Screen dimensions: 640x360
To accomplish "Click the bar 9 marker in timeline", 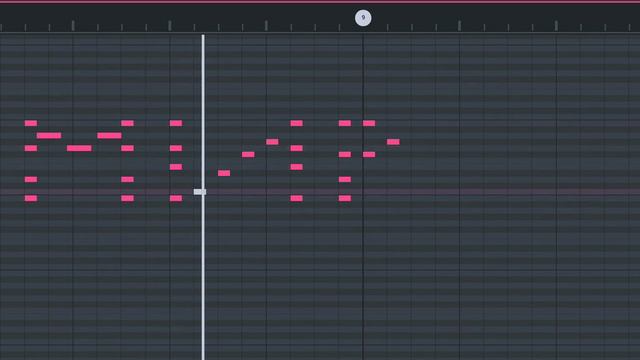I will click(363, 18).
